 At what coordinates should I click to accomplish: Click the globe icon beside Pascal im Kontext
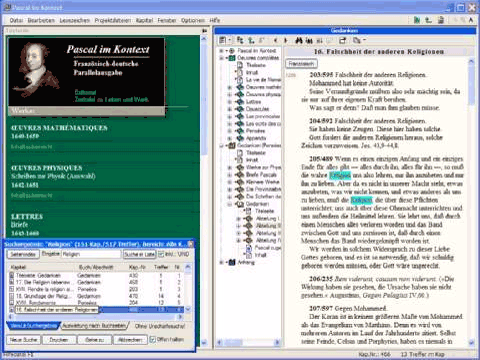click(x=232, y=51)
